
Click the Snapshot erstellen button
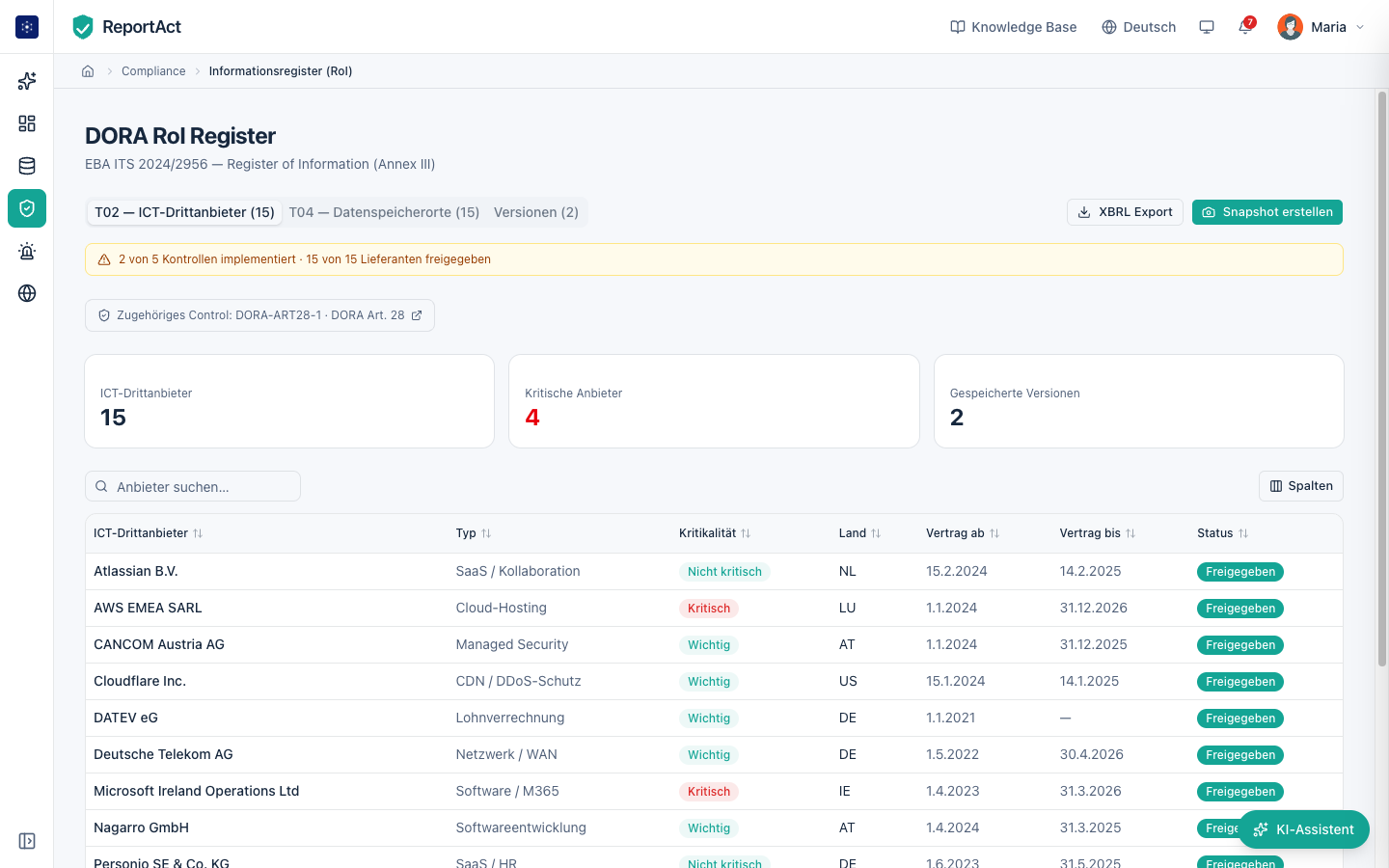coord(1267,212)
